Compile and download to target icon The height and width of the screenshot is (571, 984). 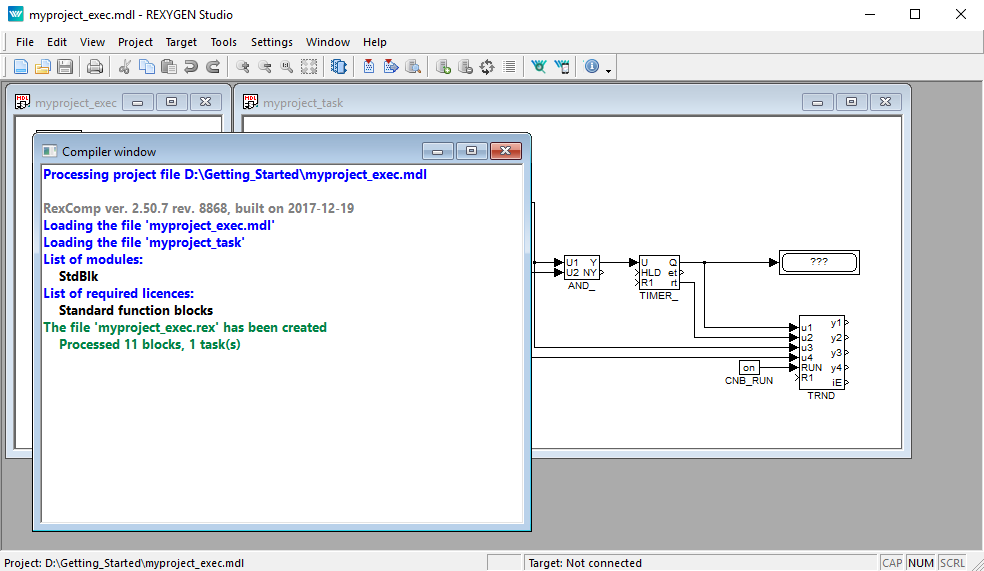(x=391, y=67)
